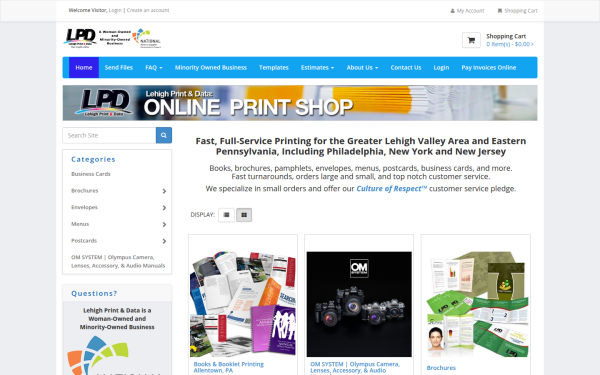Image resolution: width=600 pixels, height=375 pixels.
Task: Select the Menus category link
Action: (x=80, y=224)
